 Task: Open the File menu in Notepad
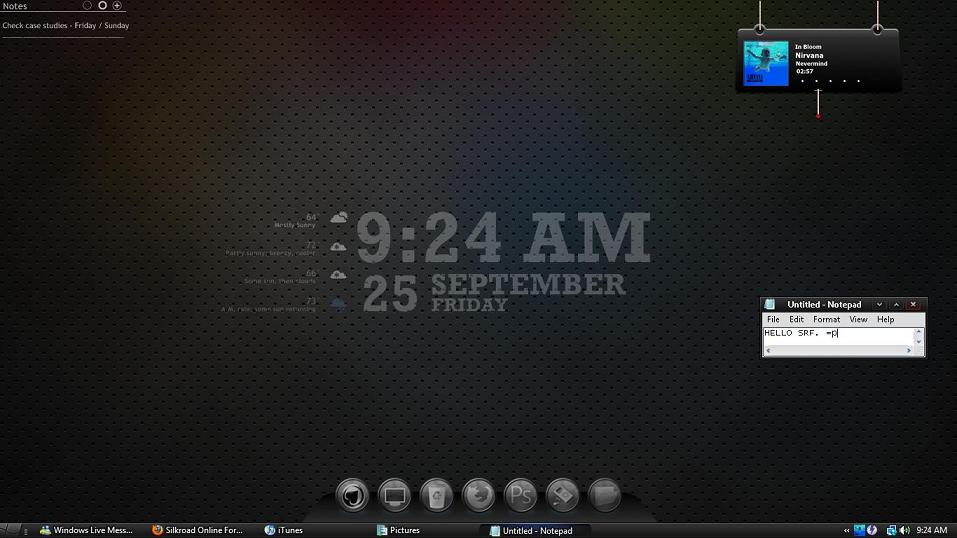click(x=773, y=319)
